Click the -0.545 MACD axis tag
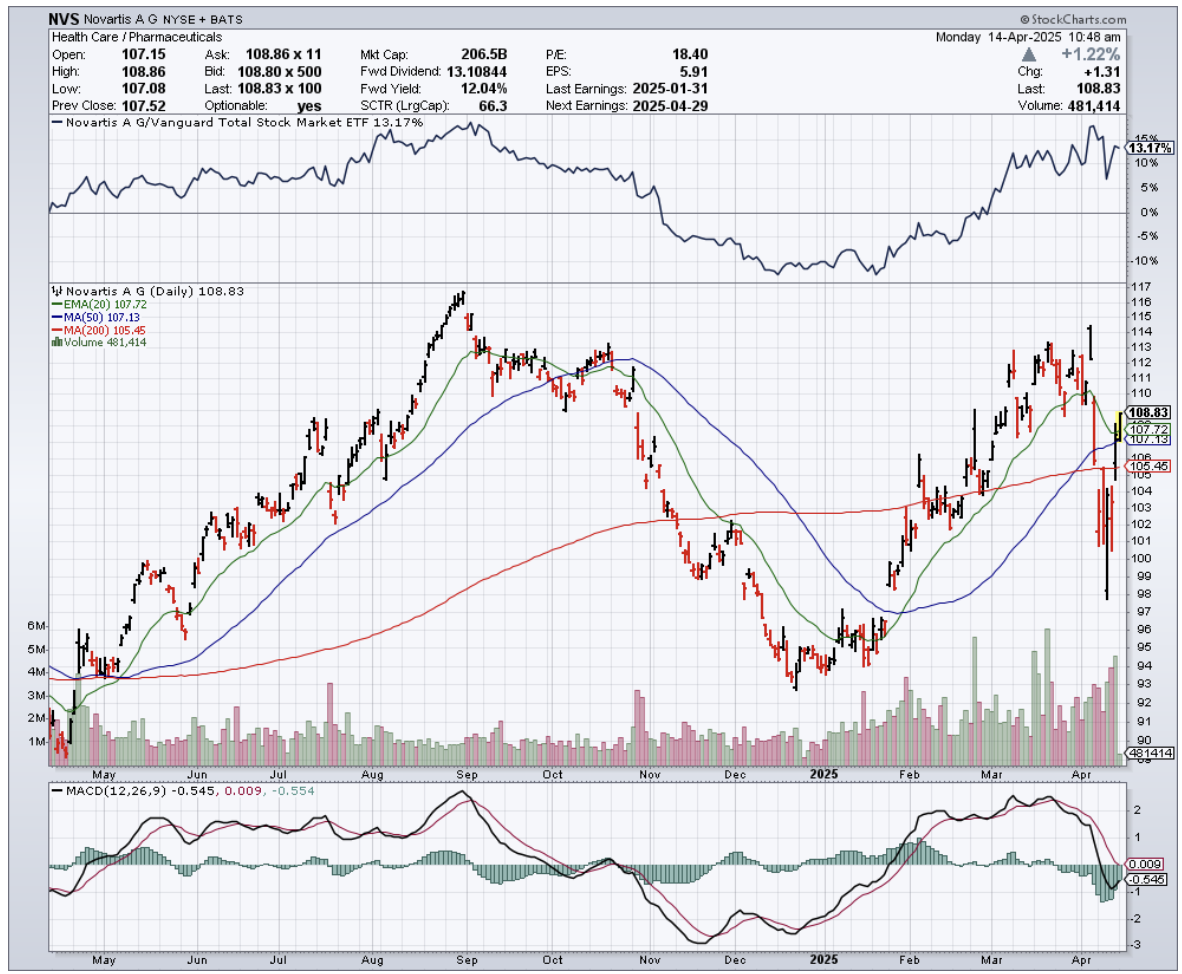Viewport: 1182px width, 974px height. click(1145, 879)
